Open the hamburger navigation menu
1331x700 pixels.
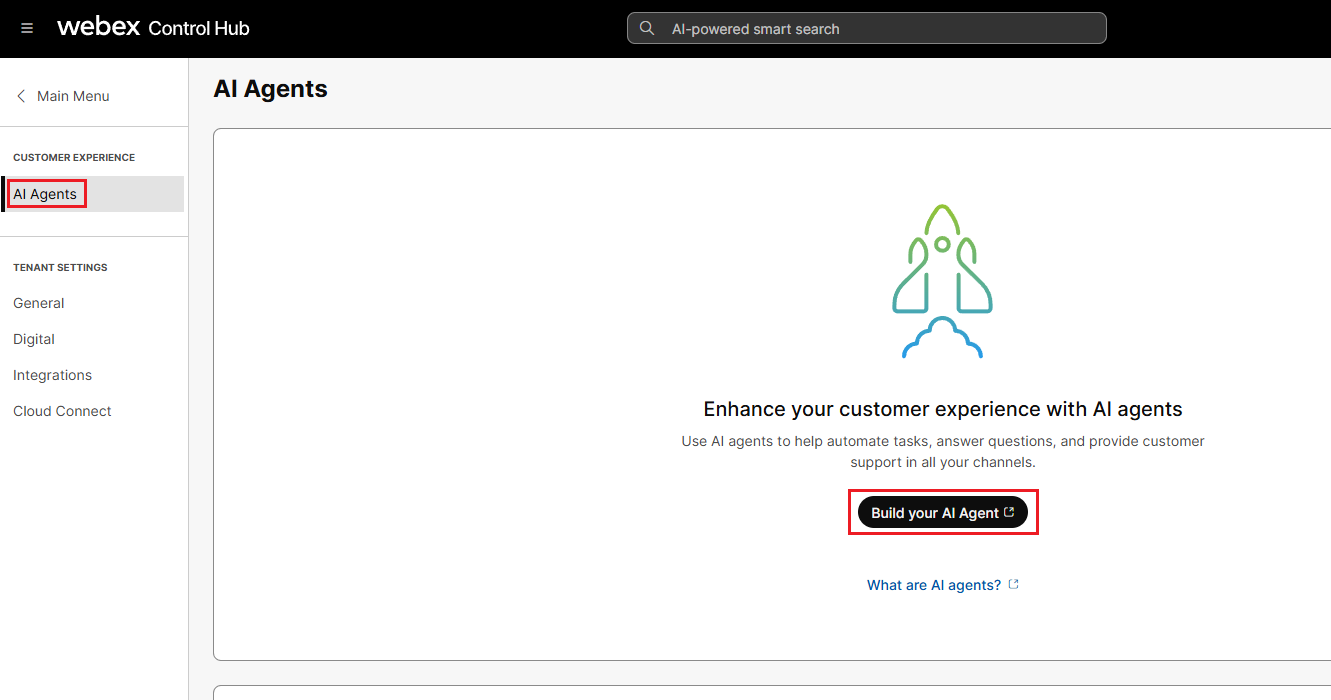point(27,28)
